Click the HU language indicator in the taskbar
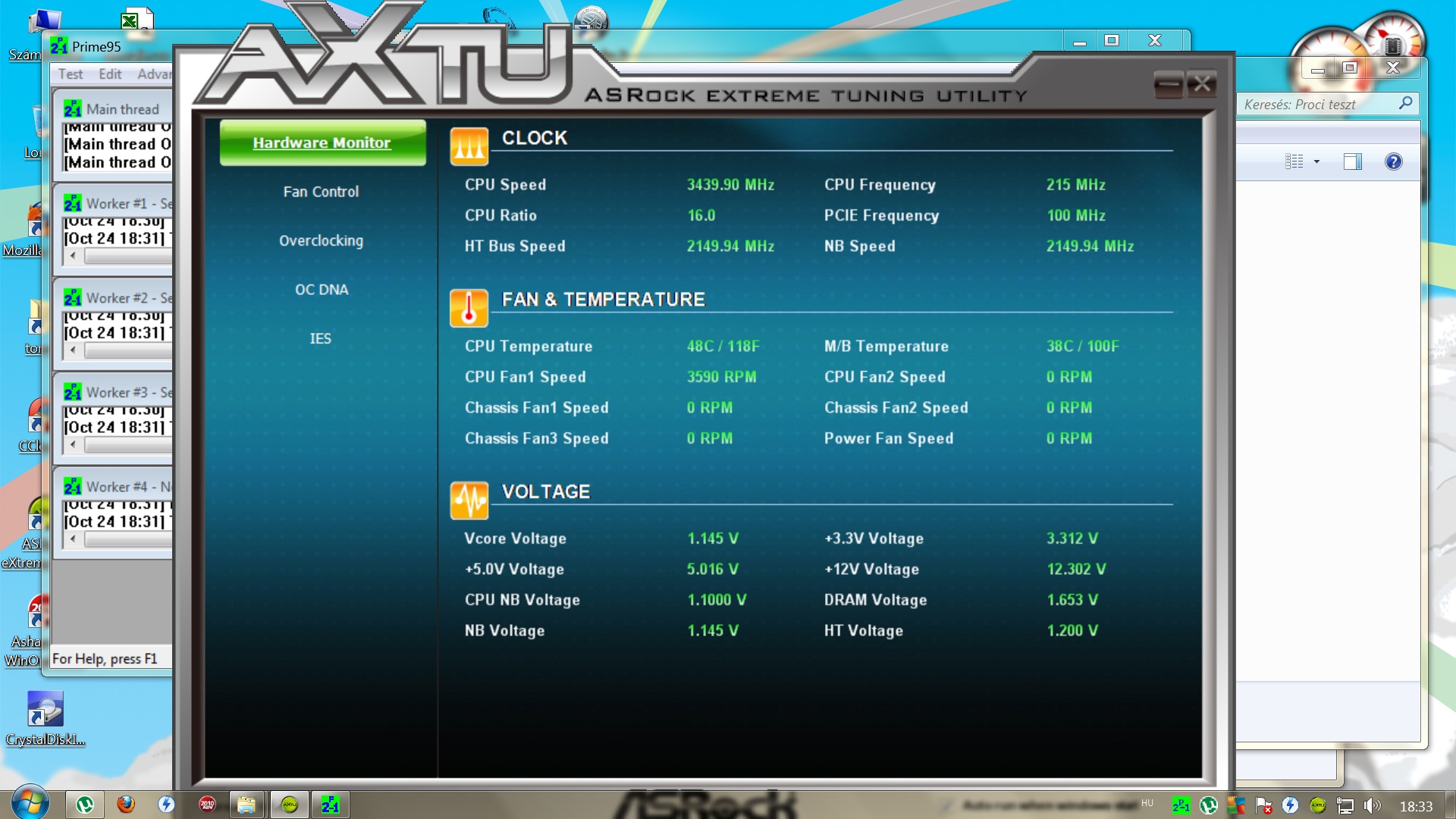This screenshot has width=1456, height=819. click(1147, 803)
